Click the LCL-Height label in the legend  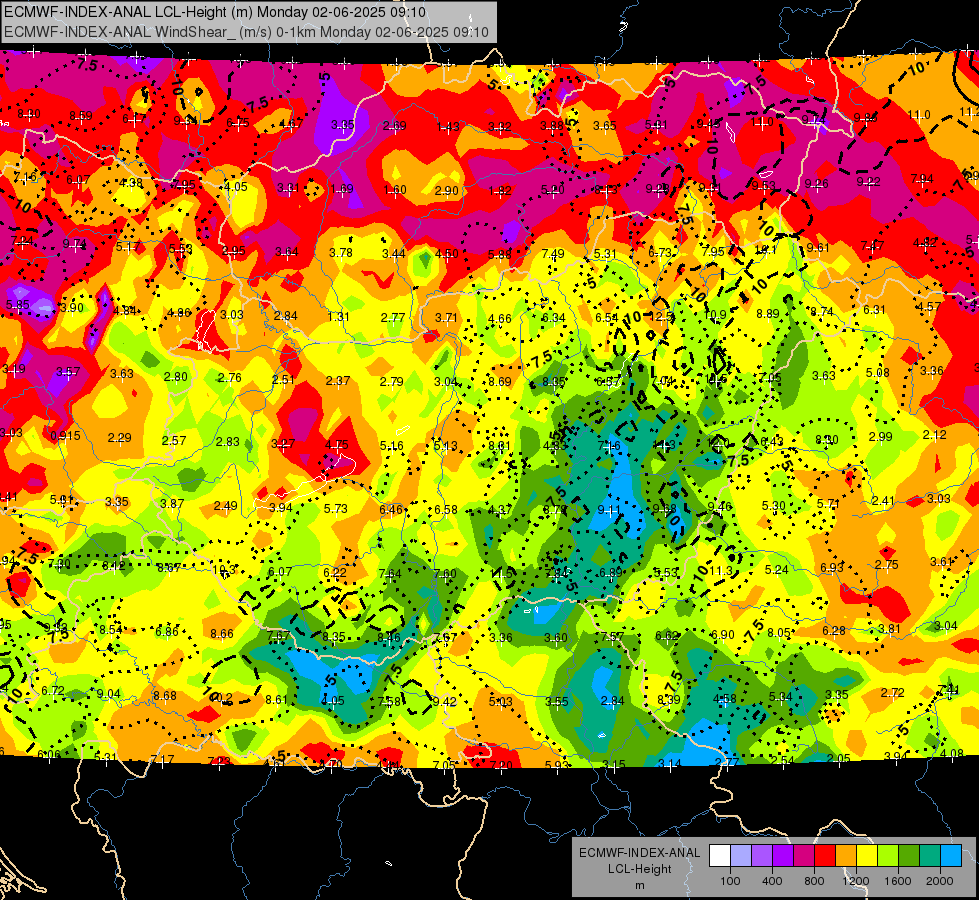coord(639,869)
